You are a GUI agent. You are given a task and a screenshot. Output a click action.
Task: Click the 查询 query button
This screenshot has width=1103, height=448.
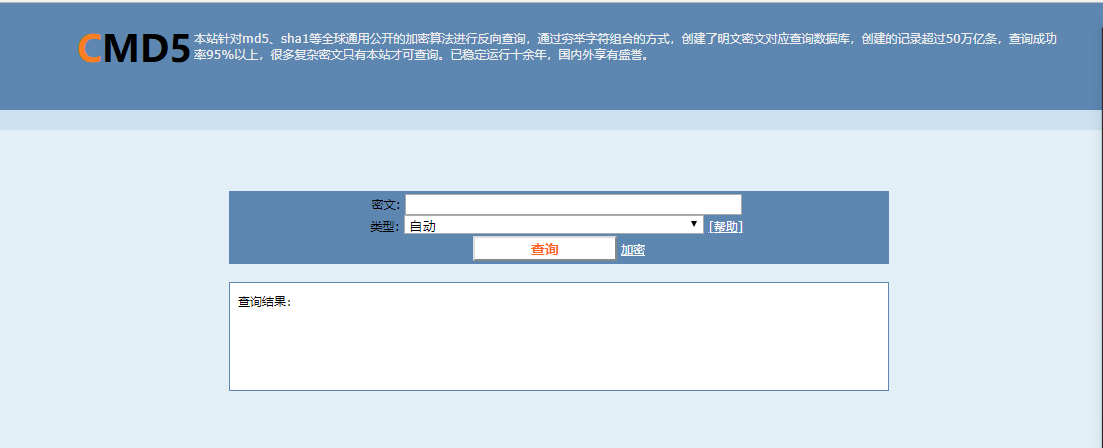click(544, 249)
